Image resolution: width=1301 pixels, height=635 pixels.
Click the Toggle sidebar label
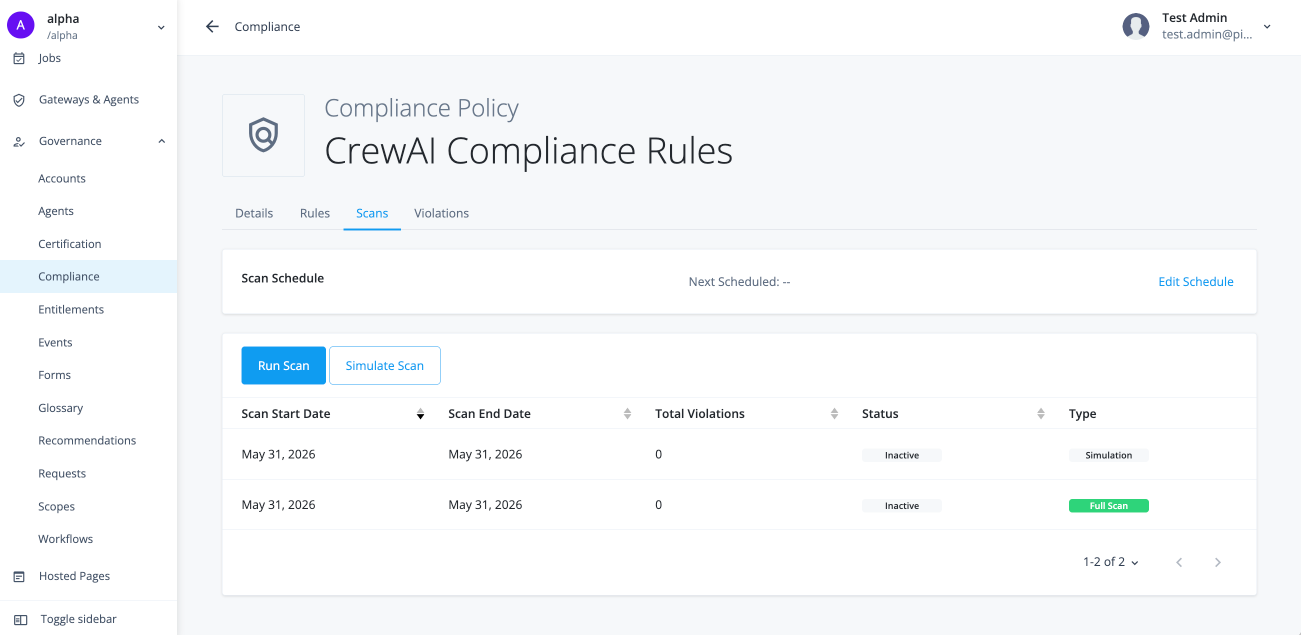click(x=78, y=620)
